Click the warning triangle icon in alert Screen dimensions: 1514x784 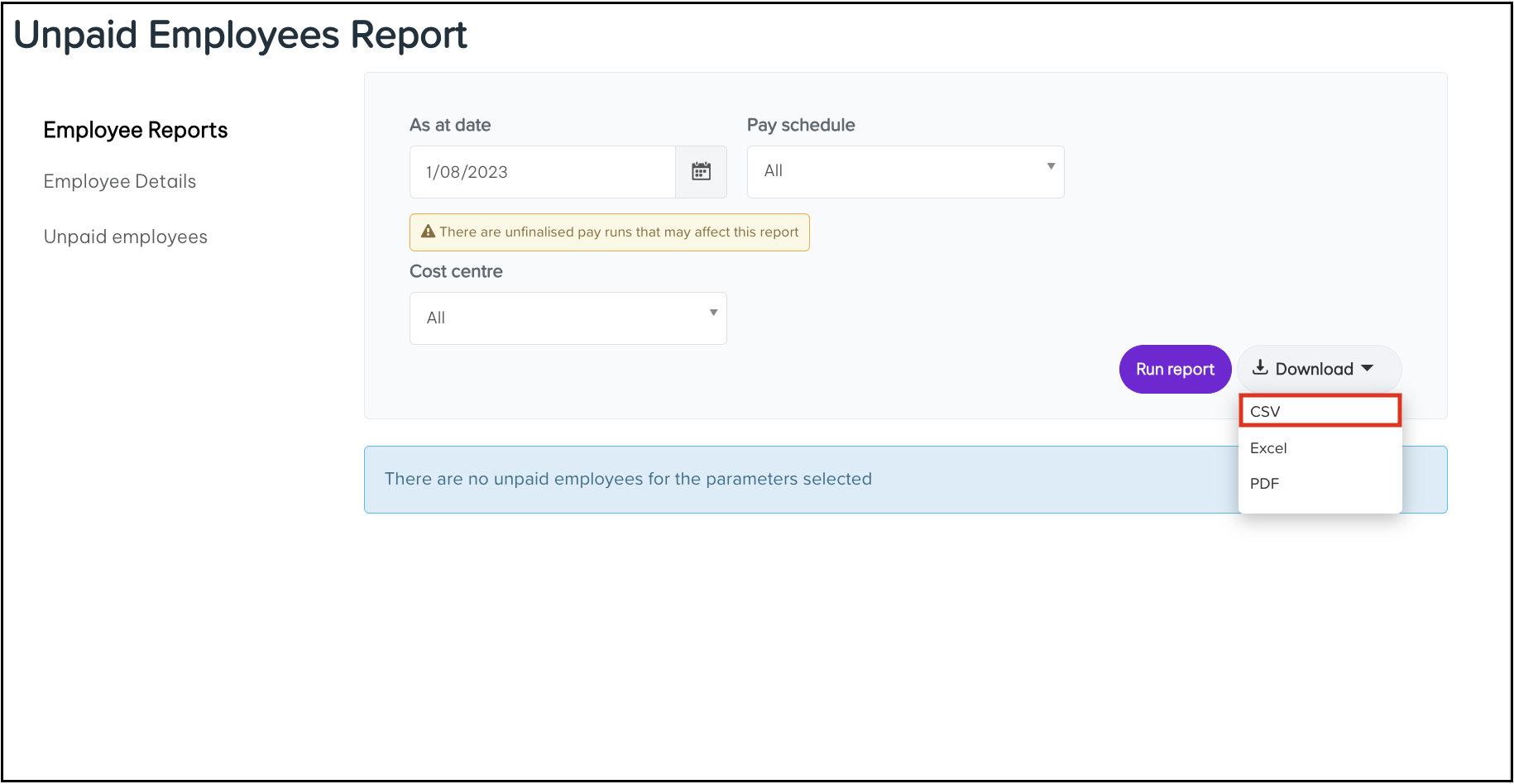tap(428, 232)
